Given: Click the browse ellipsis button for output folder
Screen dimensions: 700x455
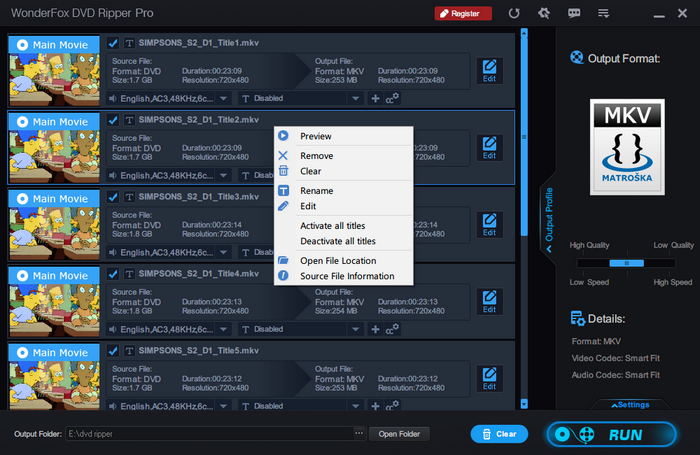Looking at the screenshot, I should click(x=359, y=434).
